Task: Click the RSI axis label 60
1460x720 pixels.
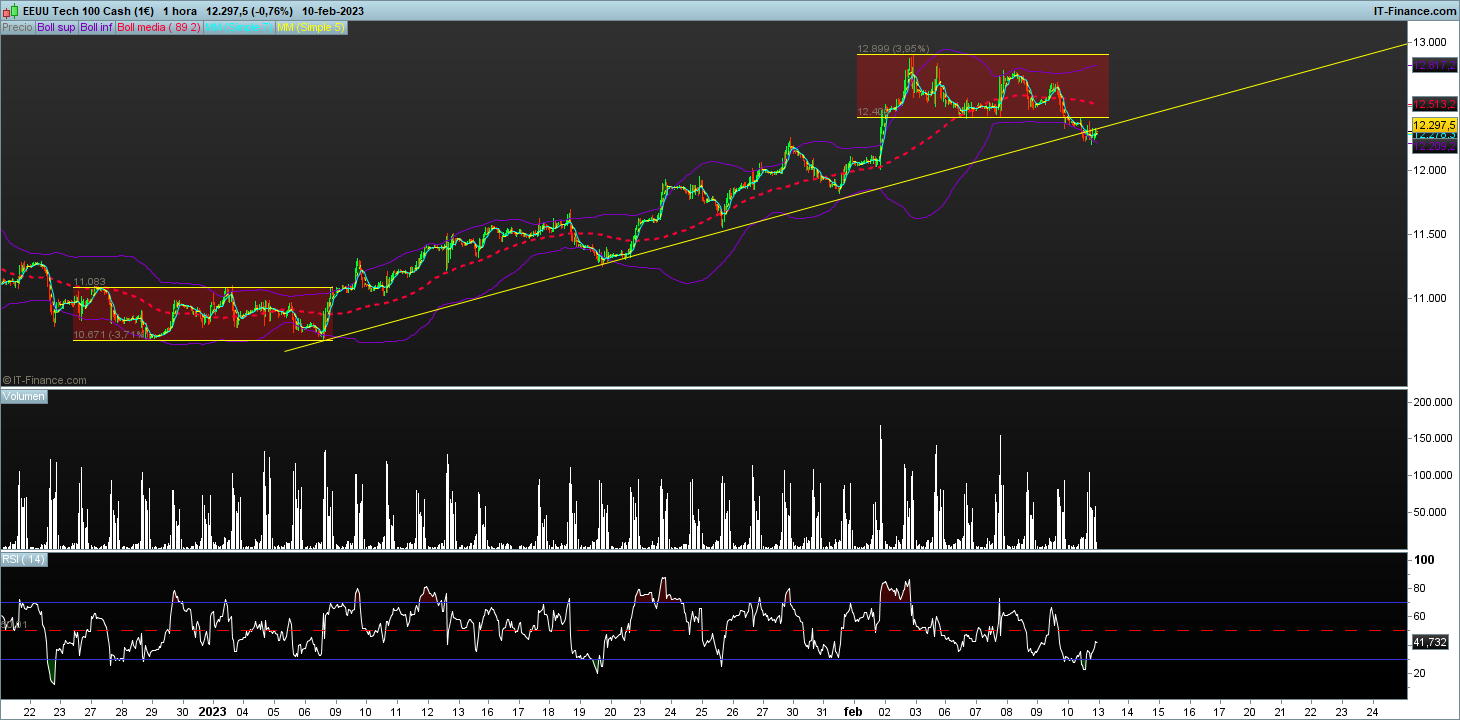Action: (1421, 616)
